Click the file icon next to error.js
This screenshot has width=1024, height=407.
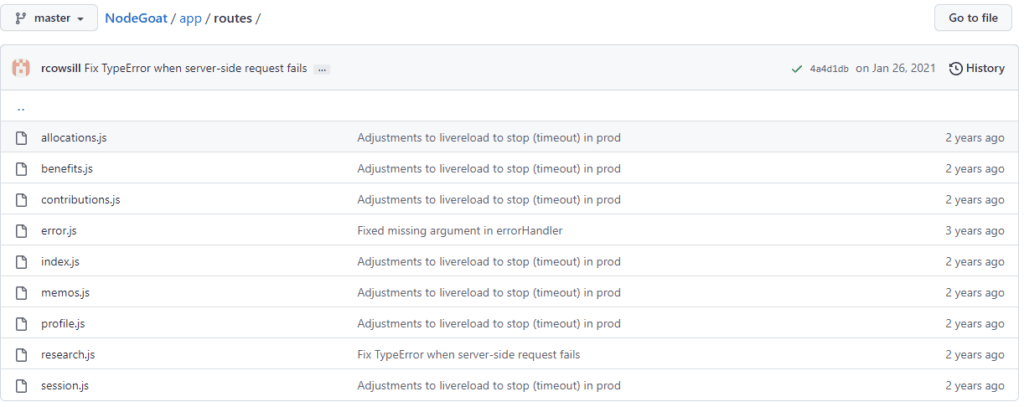[21, 231]
